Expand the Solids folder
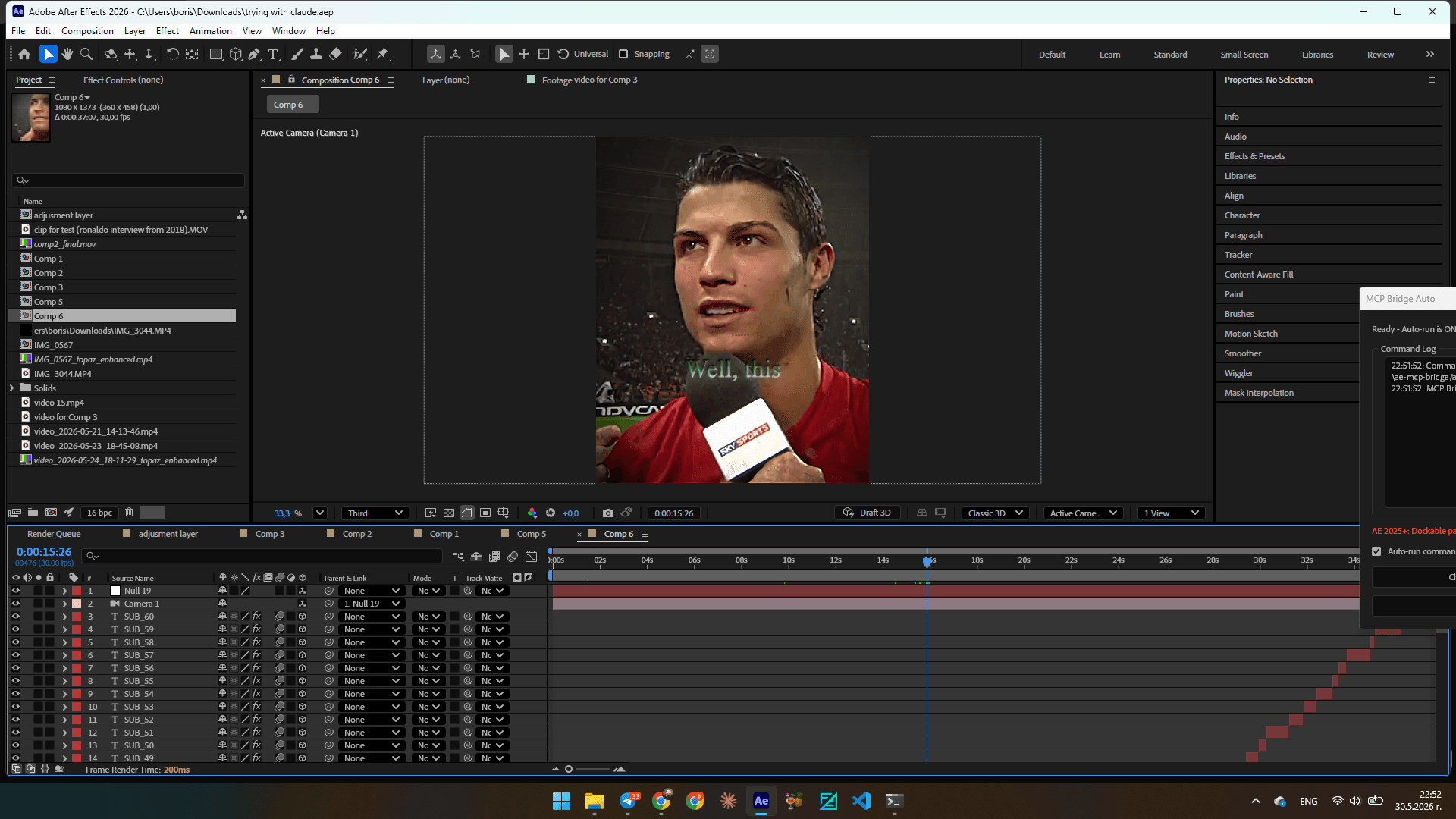Screen dimensions: 1456x819 coord(12,388)
